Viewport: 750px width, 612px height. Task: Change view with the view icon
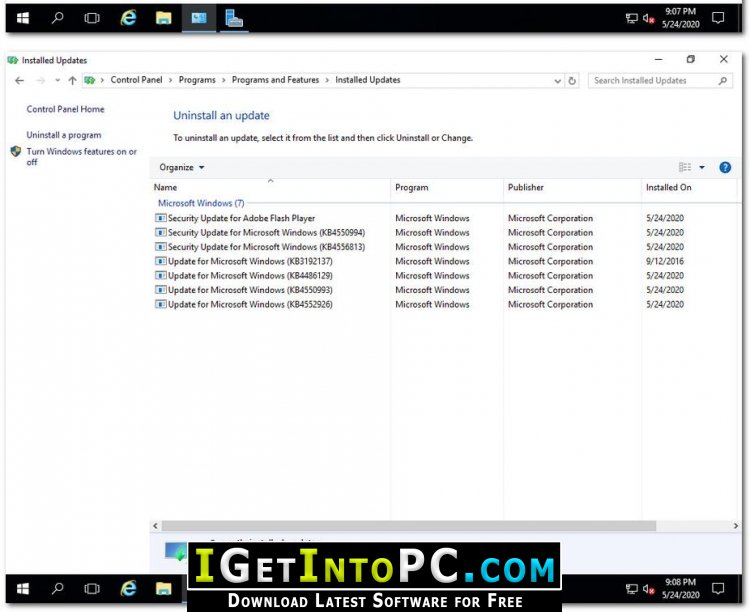pos(685,167)
